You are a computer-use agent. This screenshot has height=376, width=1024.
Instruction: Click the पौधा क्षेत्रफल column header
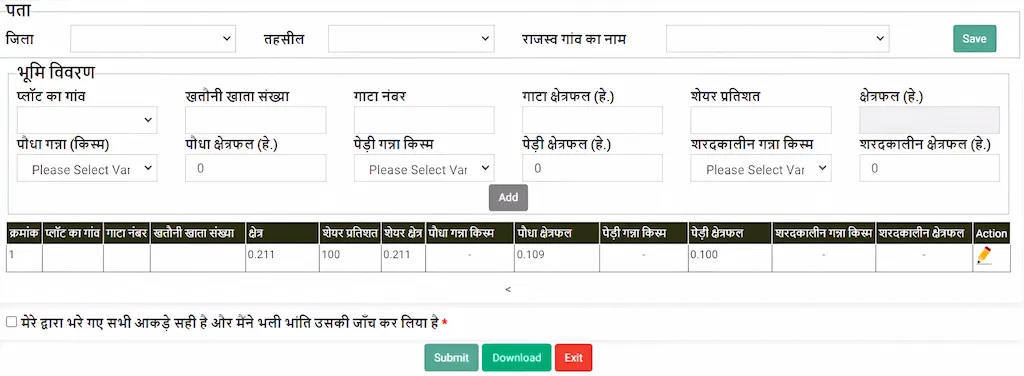click(556, 233)
